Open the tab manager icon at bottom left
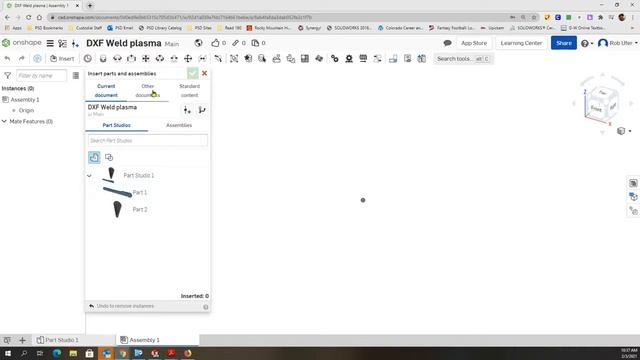 click(x=7, y=340)
